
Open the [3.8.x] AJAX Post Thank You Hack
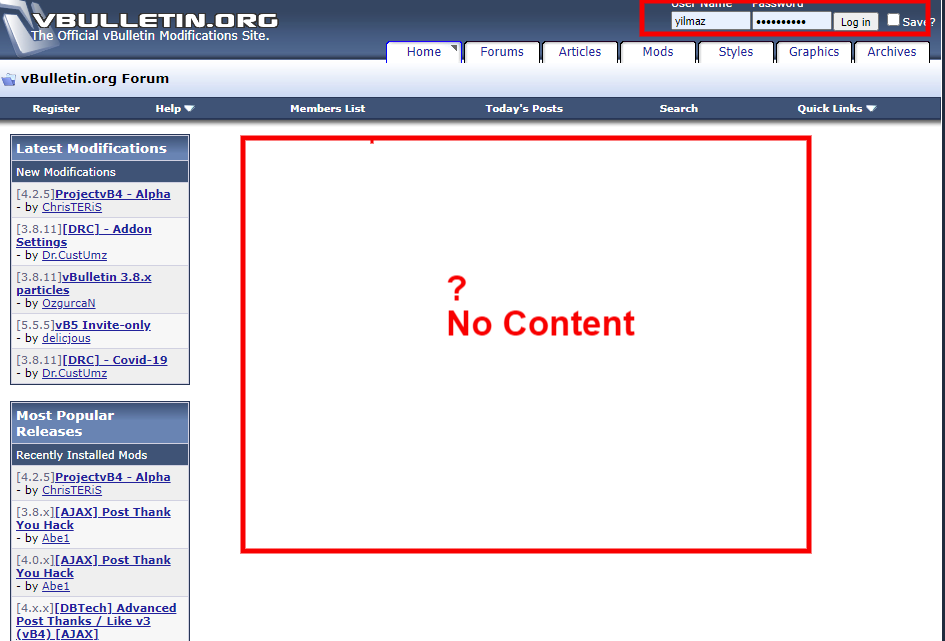pyautogui.click(x=93, y=519)
